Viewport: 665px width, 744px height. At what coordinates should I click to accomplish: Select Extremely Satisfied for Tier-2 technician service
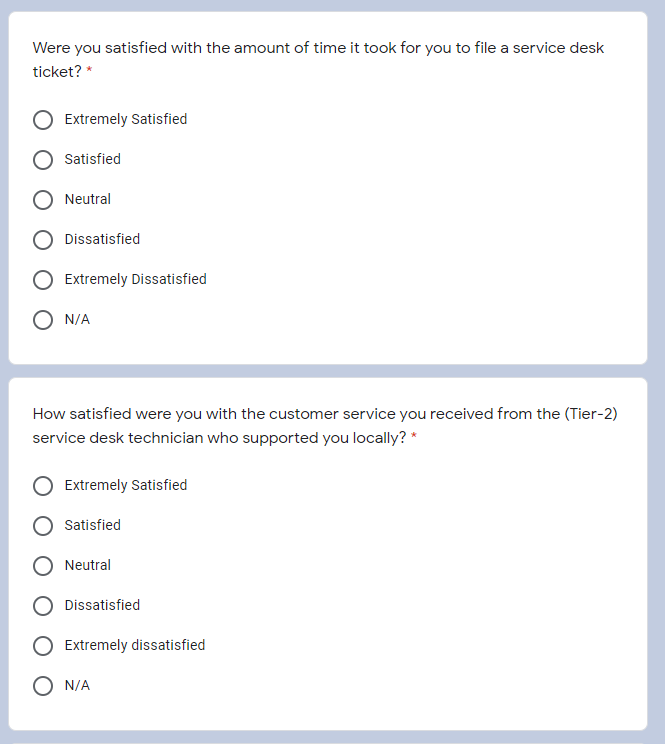tap(43, 486)
